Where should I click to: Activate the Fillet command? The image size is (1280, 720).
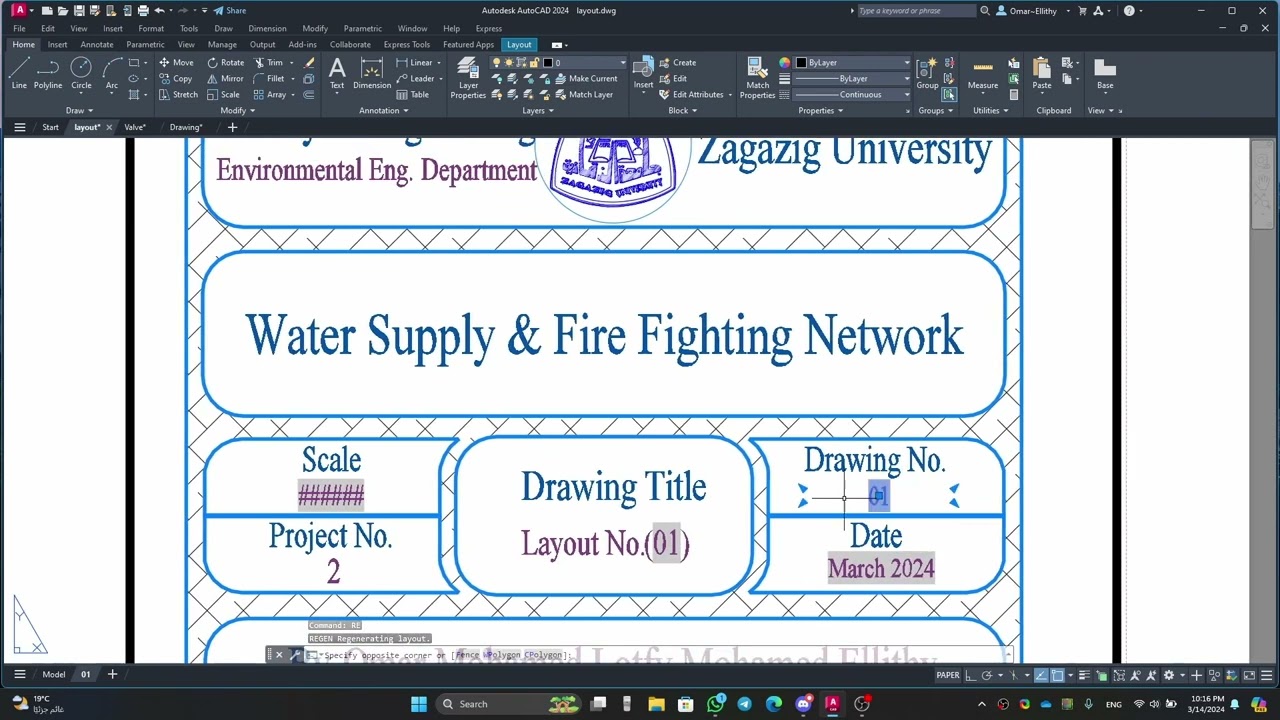[x=269, y=78]
